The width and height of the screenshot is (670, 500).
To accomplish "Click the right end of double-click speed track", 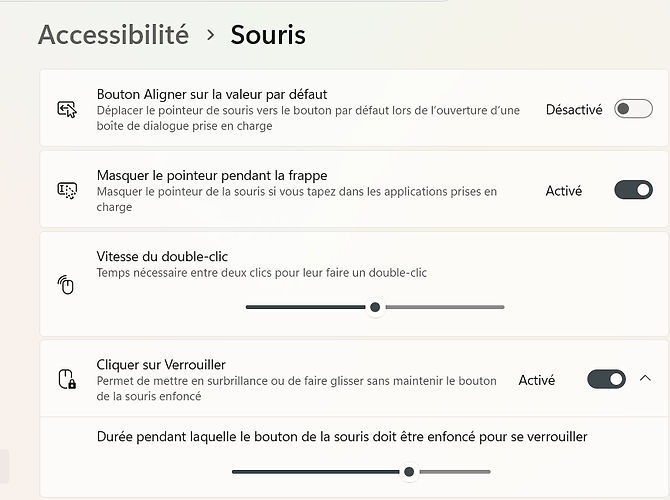I will pyautogui.click(x=502, y=307).
